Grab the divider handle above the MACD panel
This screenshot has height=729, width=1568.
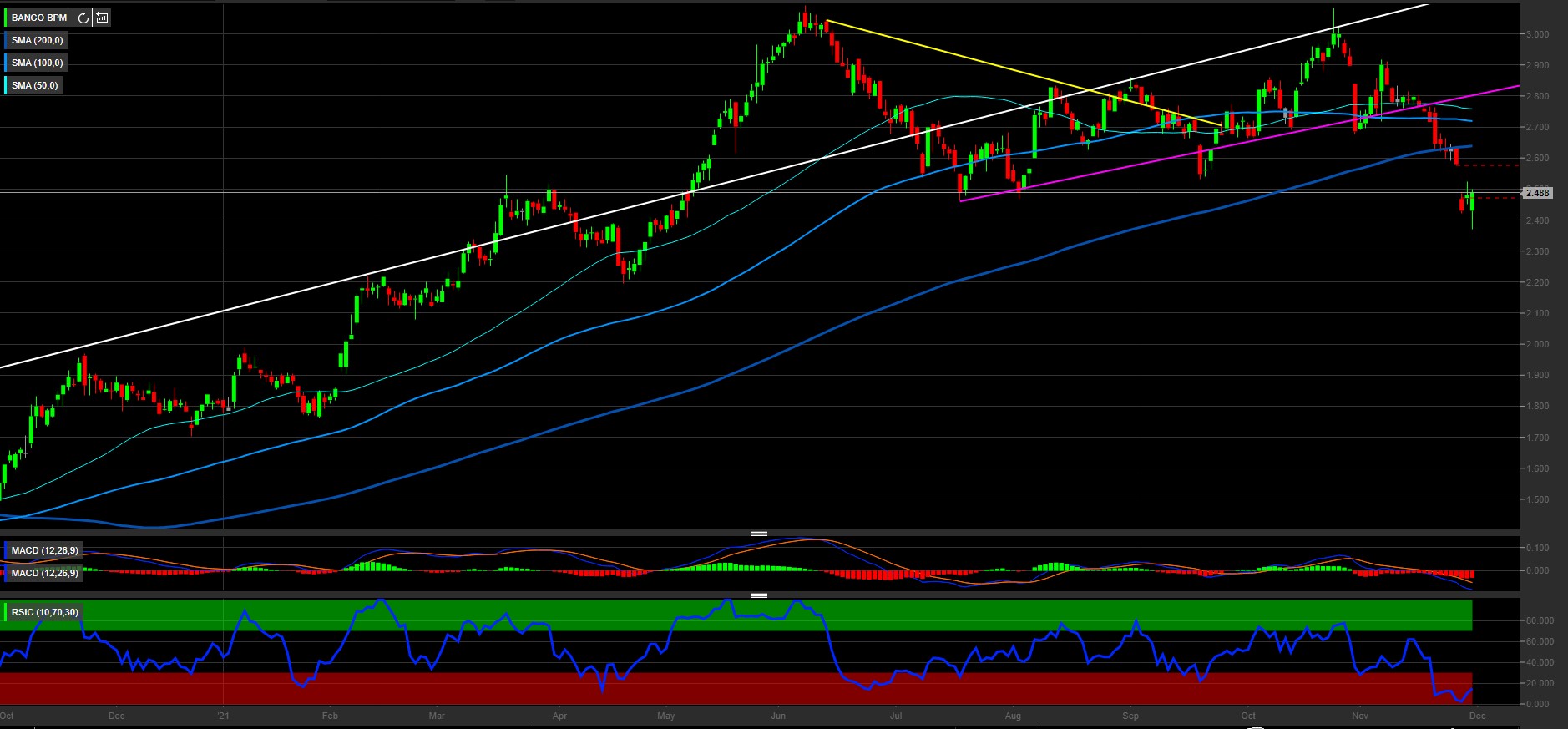[759, 533]
